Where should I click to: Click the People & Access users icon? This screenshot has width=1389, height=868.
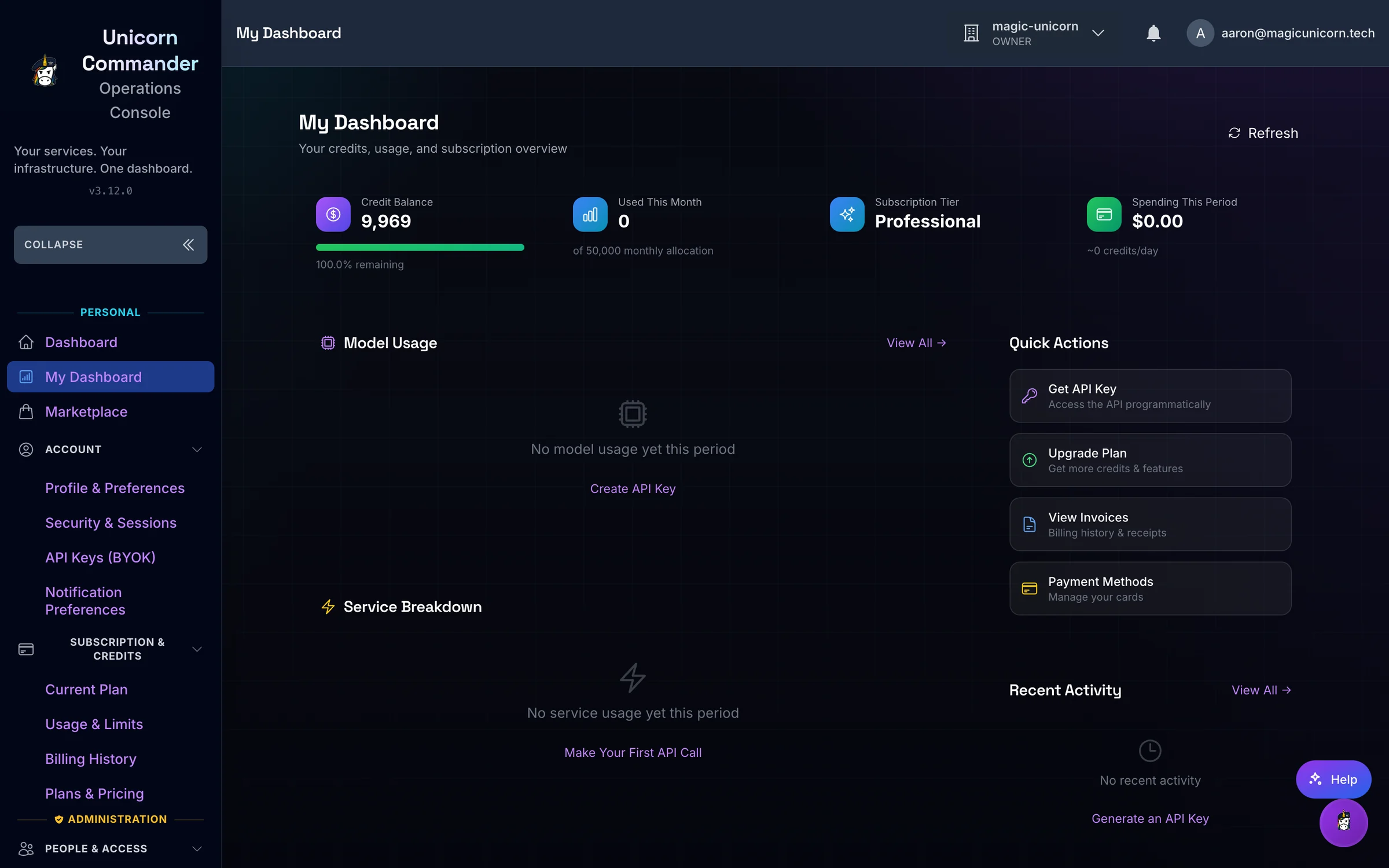(26, 849)
